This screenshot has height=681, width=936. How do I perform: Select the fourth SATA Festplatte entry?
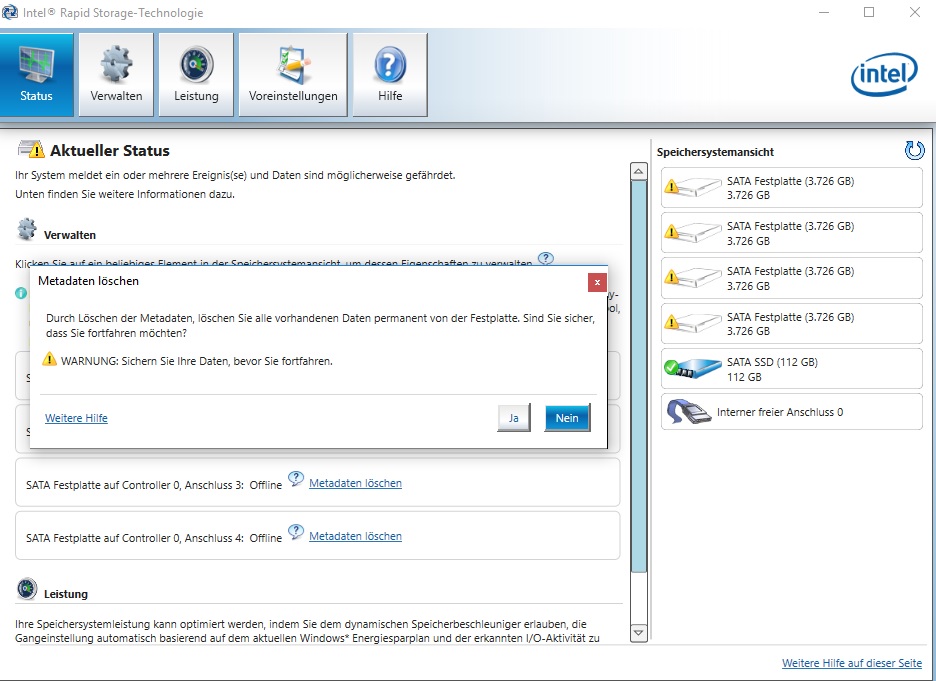click(x=792, y=324)
